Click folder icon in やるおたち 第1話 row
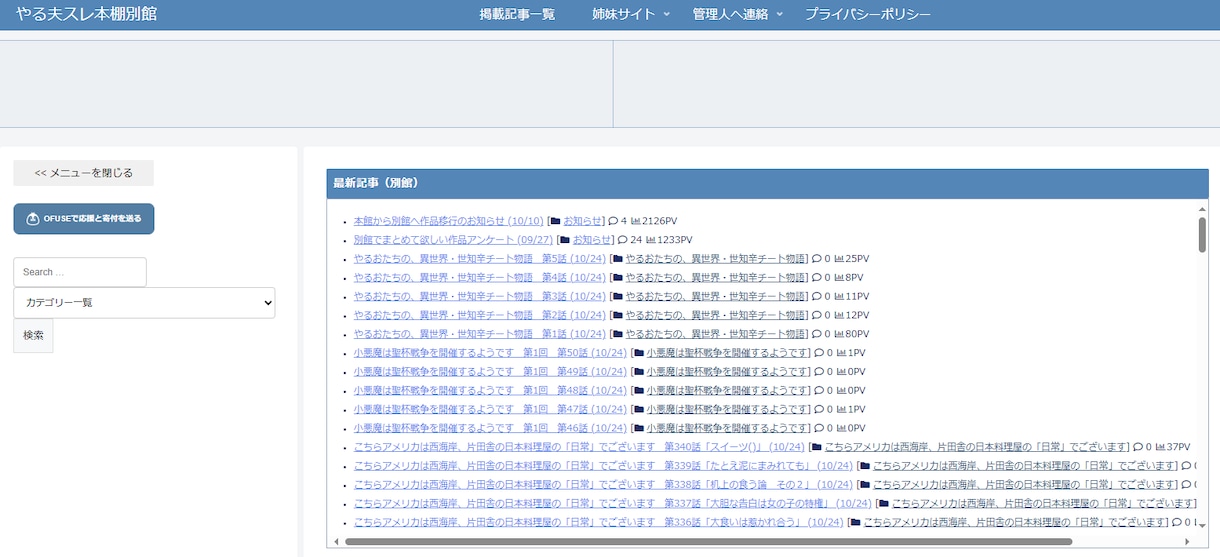Image resolution: width=1220 pixels, height=557 pixels. [618, 334]
